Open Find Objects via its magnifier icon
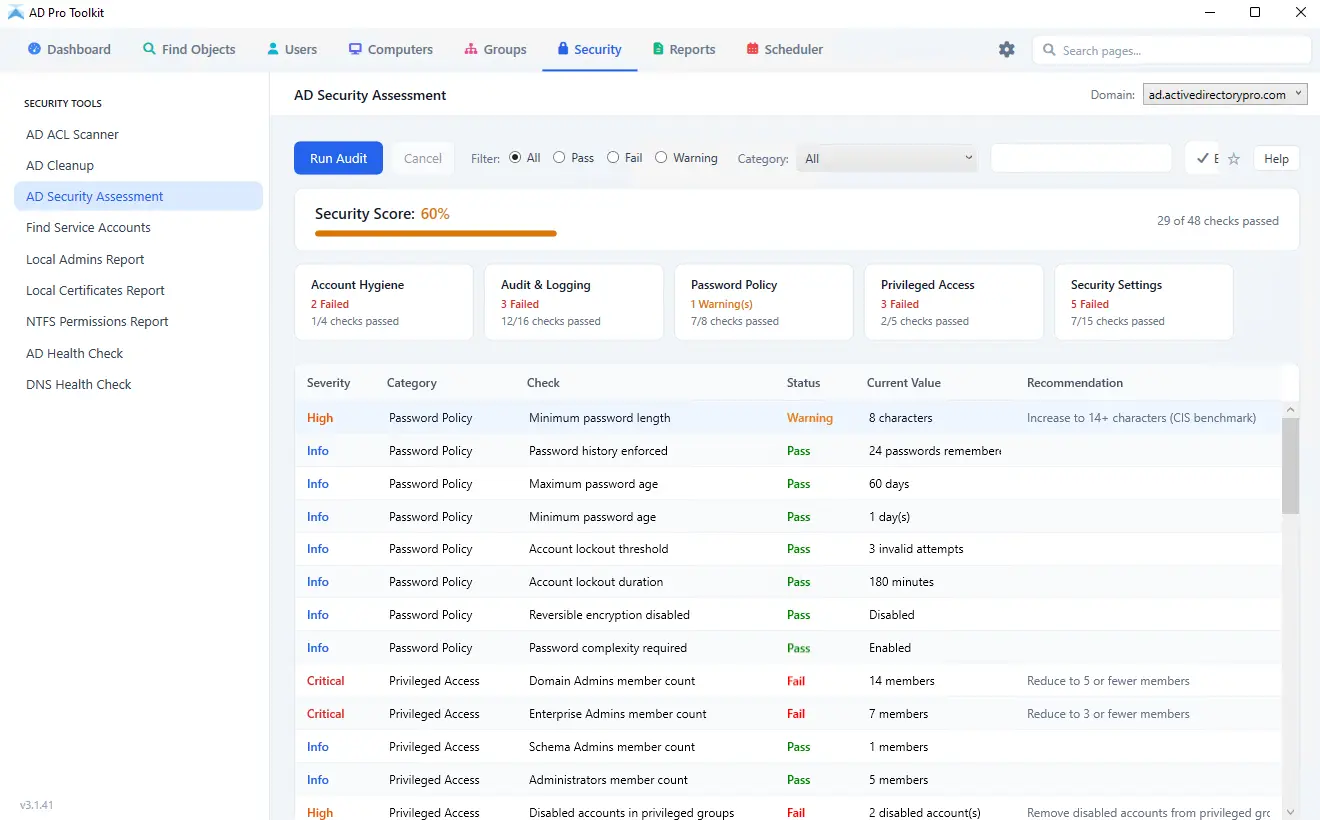This screenshot has height=820, width=1320. [x=149, y=49]
